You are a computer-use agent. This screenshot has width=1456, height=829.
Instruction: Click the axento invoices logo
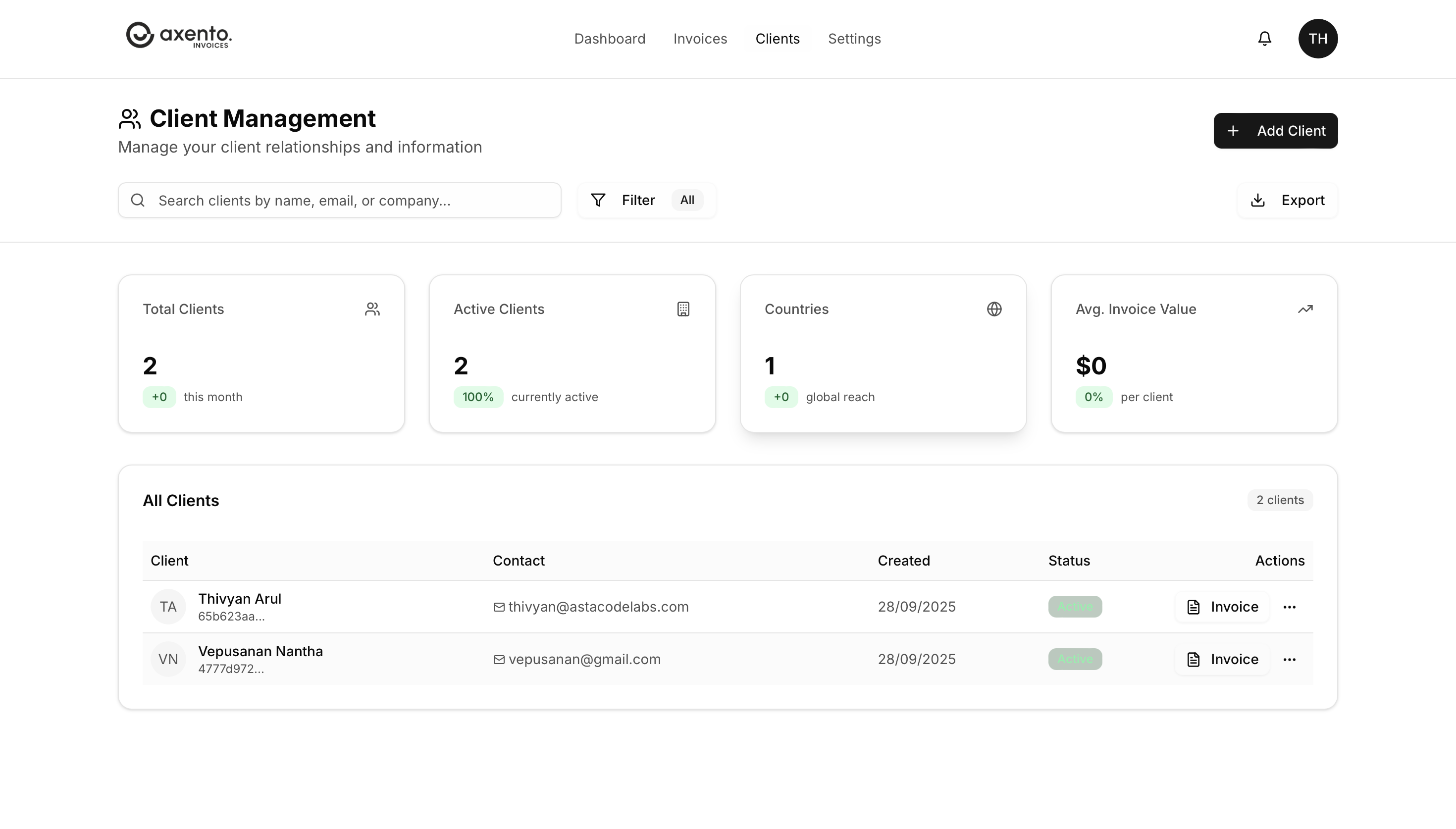179,36
